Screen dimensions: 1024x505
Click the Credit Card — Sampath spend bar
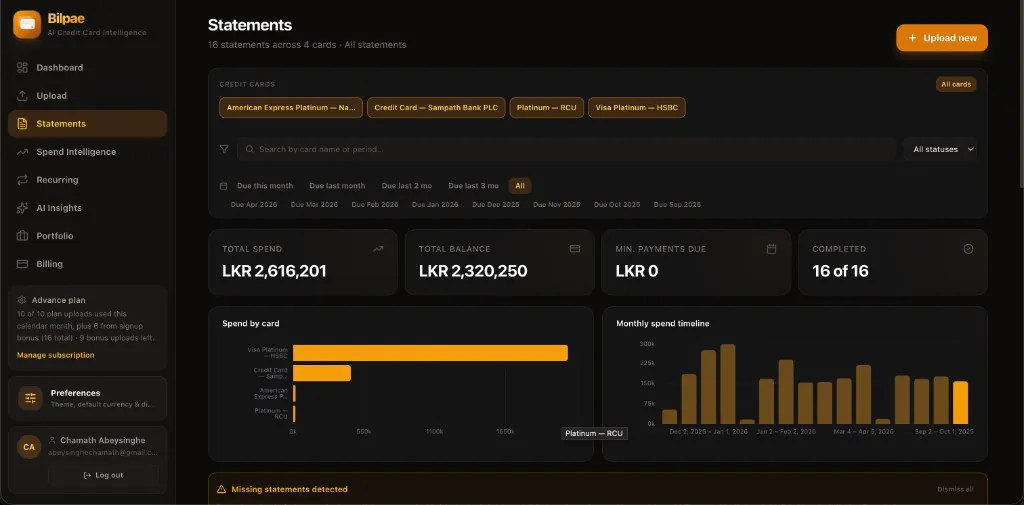coord(322,373)
